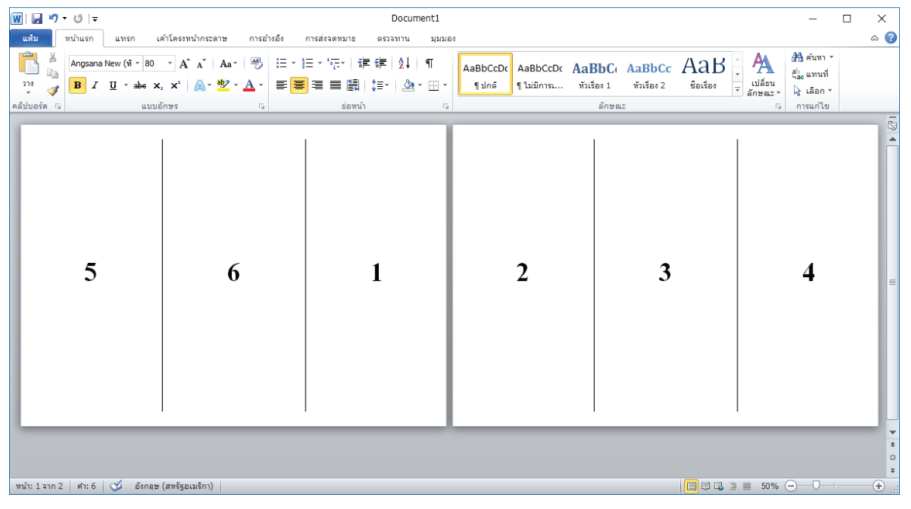911x509 pixels.
Task: Click the zoom slider handle
Action: pos(816,486)
